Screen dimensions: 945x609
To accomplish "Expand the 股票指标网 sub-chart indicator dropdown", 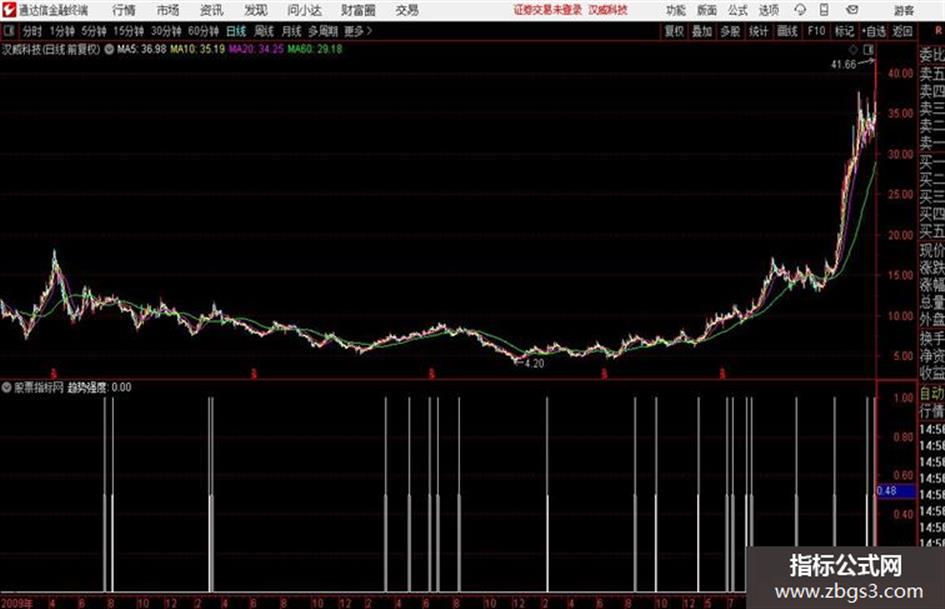I will pos(6,387).
